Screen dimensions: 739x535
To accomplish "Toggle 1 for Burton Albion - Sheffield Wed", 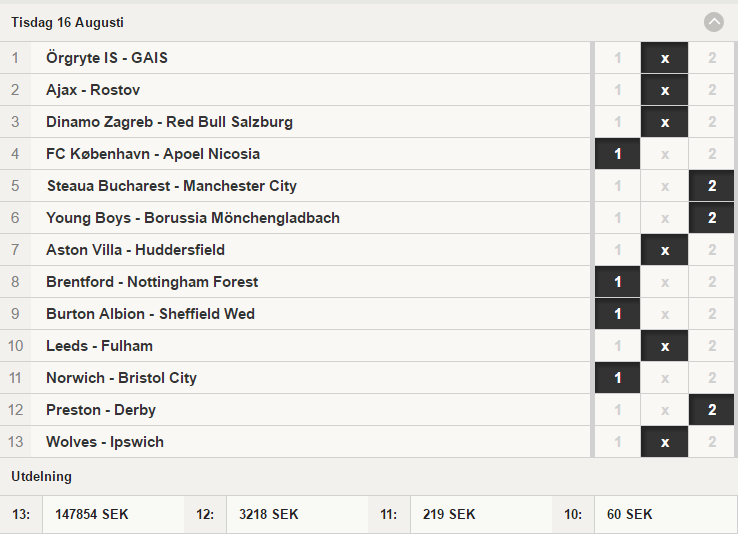I will 617,314.
